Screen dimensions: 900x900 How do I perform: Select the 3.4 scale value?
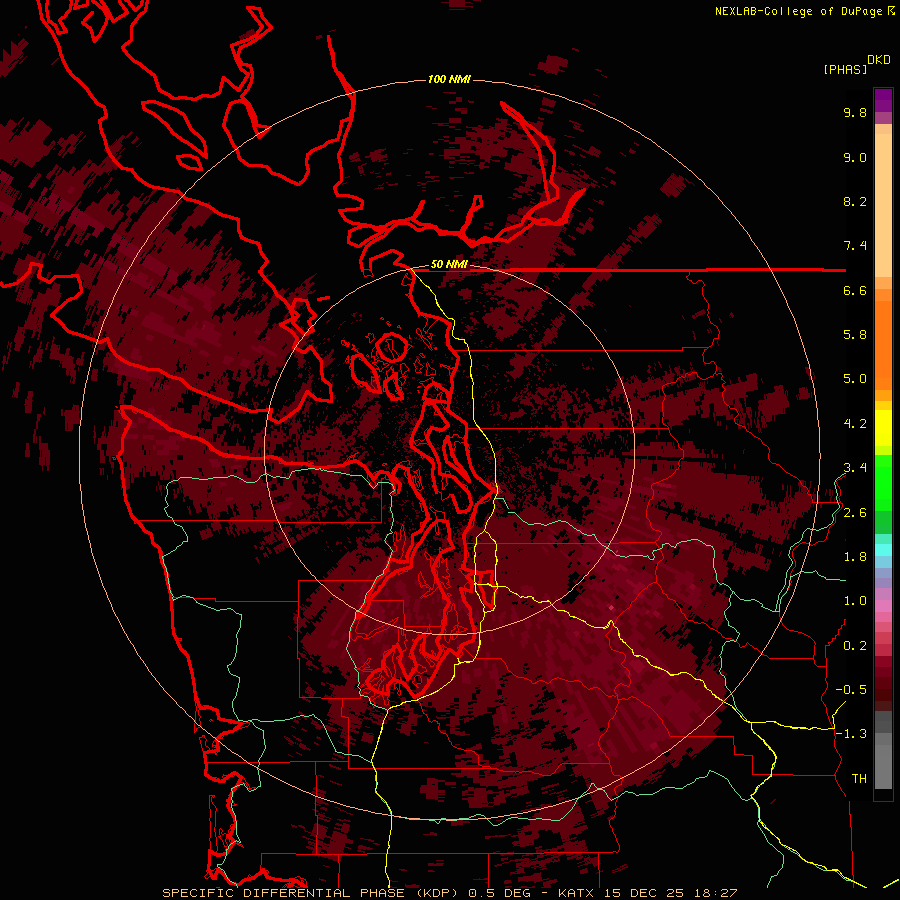(x=855, y=468)
